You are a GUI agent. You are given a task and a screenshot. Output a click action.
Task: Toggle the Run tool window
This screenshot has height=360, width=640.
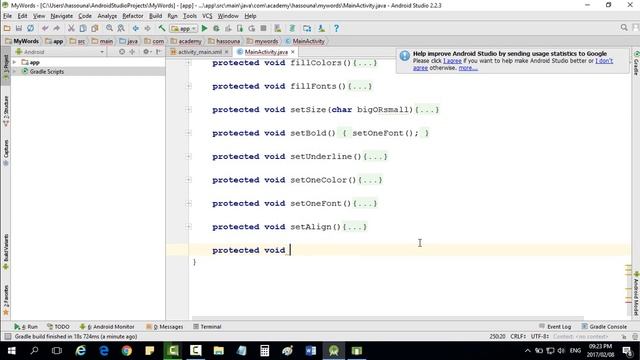pyautogui.click(x=26, y=327)
